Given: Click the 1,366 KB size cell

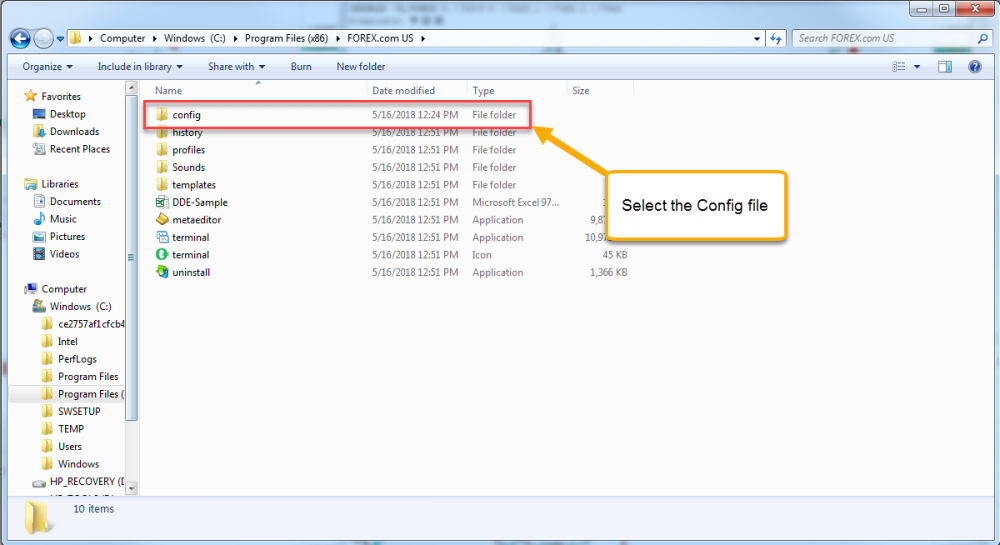Looking at the screenshot, I should click(x=608, y=272).
